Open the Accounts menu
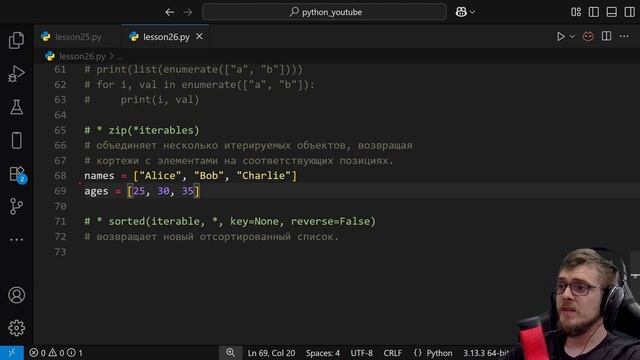The image size is (640, 360). 16,295
